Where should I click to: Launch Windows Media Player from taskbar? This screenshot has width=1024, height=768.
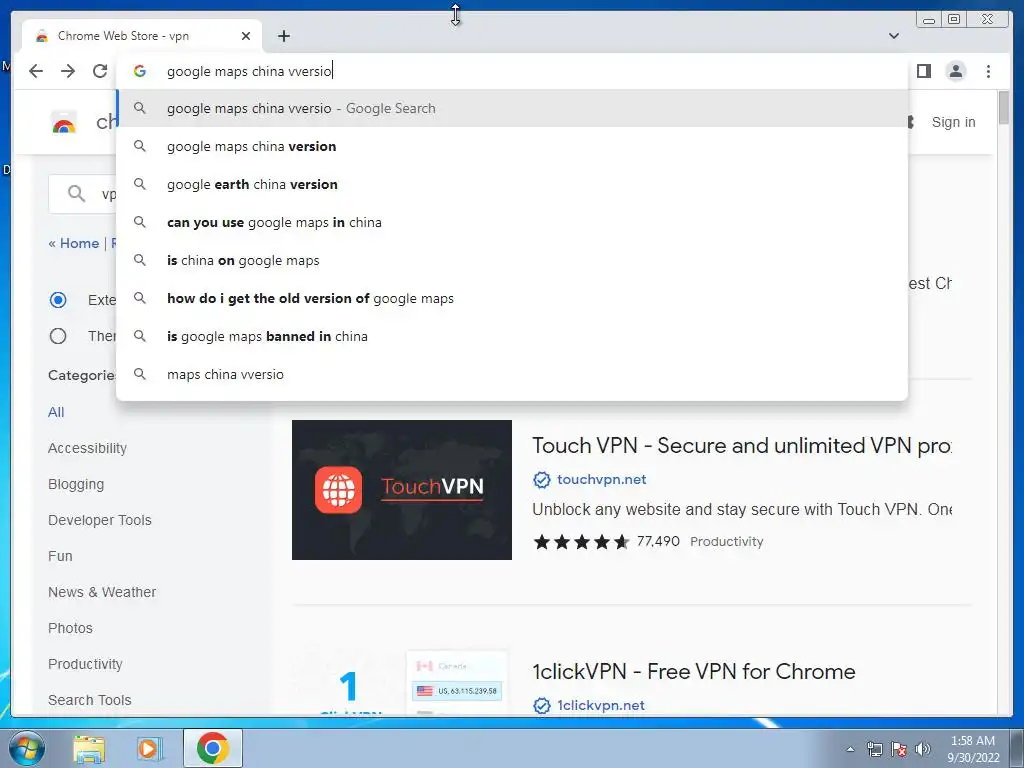(149, 748)
